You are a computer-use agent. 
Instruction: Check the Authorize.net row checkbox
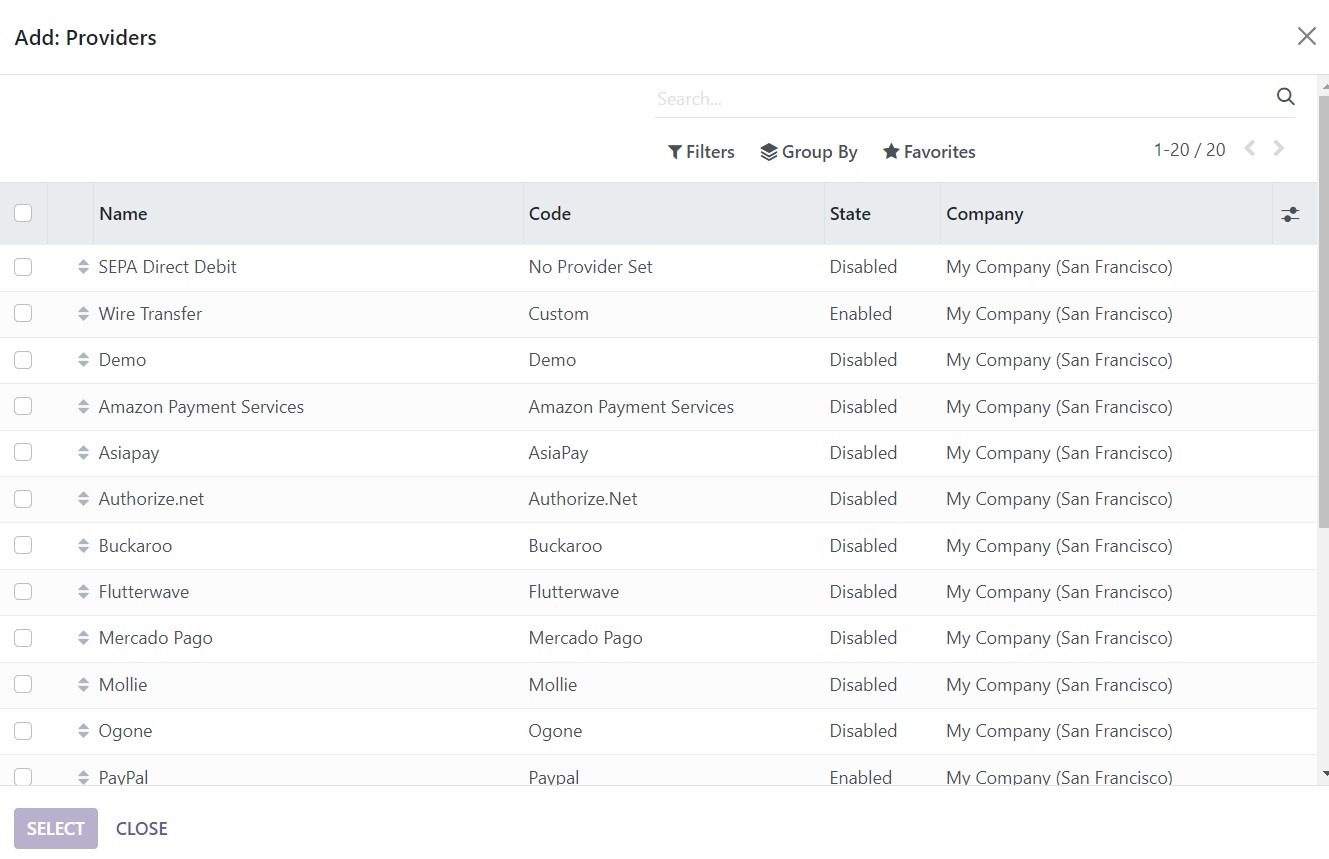tap(23, 499)
